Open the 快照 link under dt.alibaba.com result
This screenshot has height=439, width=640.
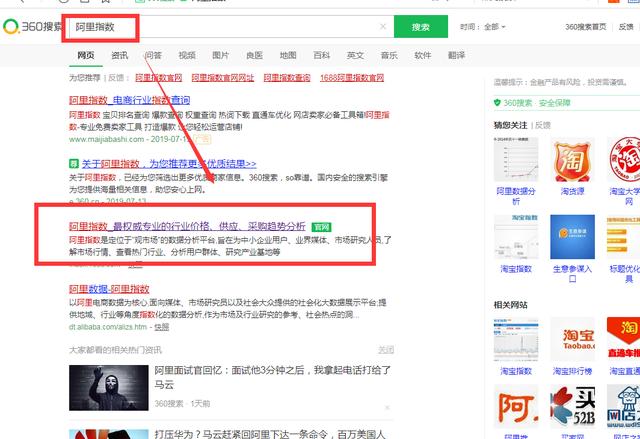coord(162,327)
